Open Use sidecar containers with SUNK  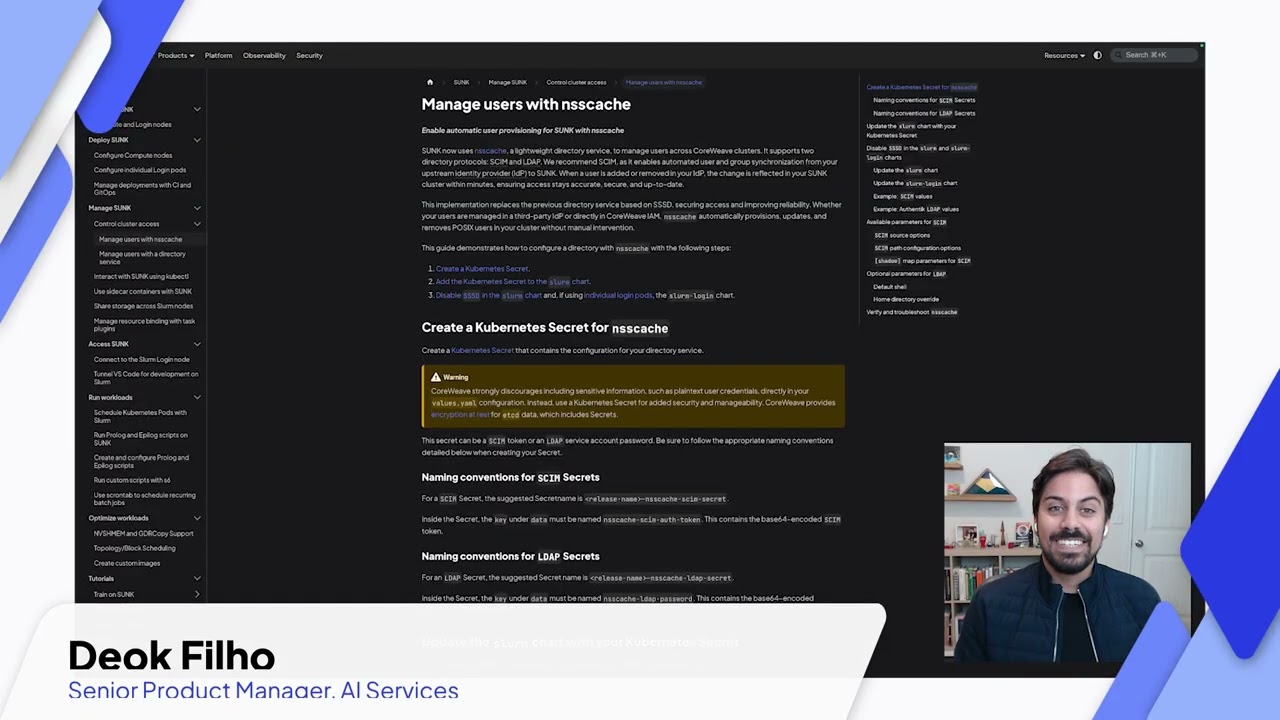pos(142,291)
